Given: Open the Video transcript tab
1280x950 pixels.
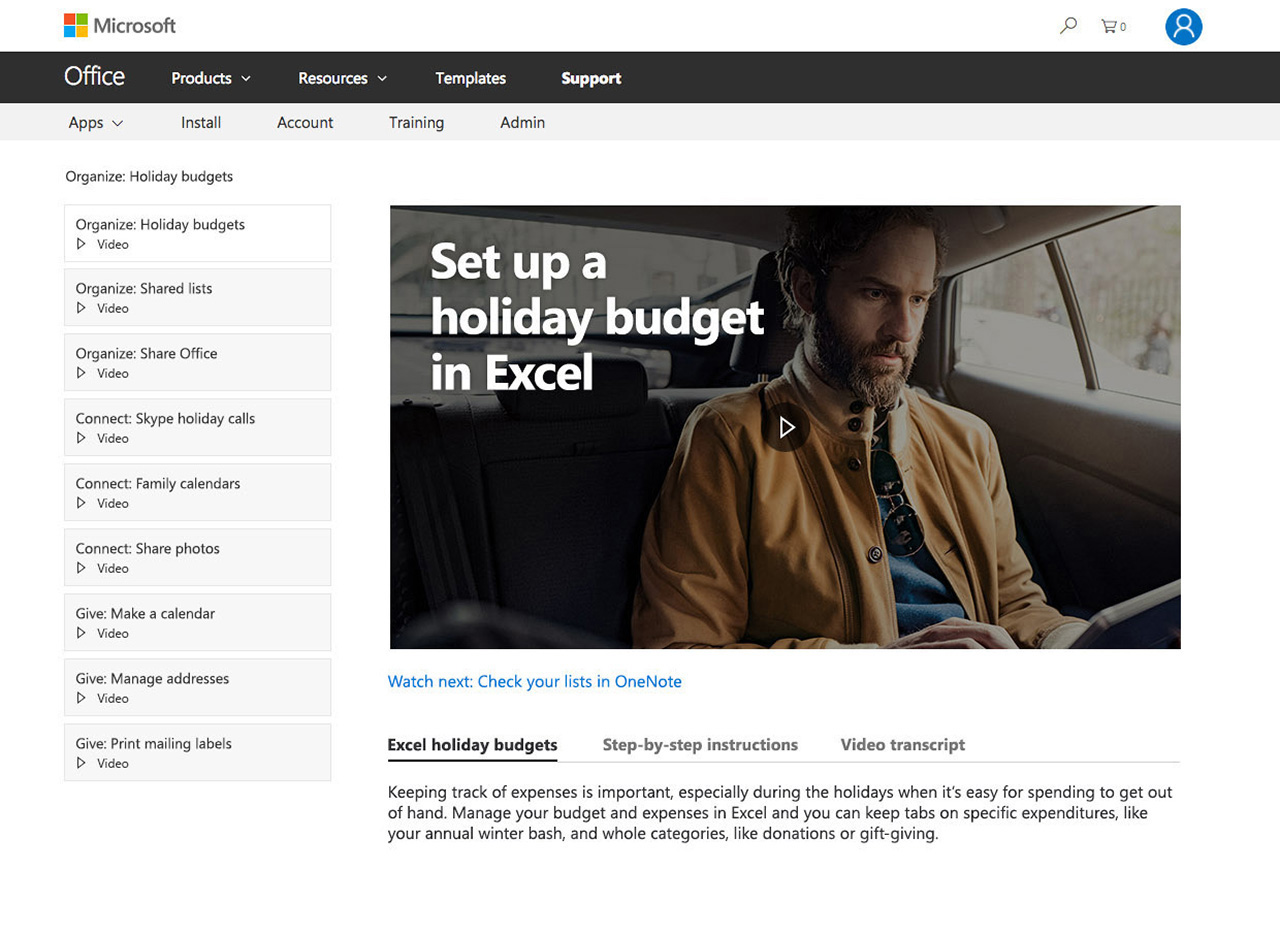Looking at the screenshot, I should pyautogui.click(x=902, y=745).
